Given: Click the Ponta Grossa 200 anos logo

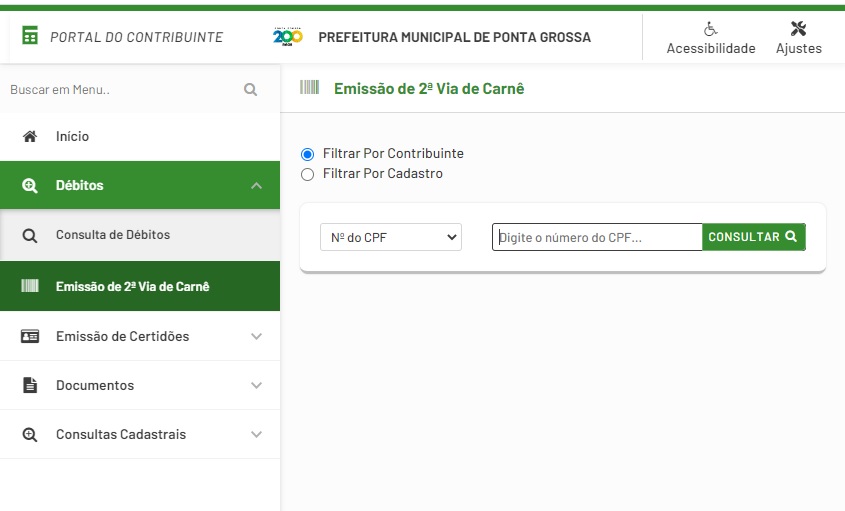Looking at the screenshot, I should (x=288, y=36).
